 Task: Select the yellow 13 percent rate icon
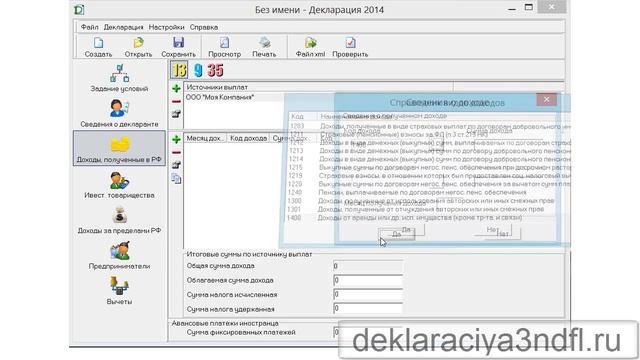[x=179, y=70]
